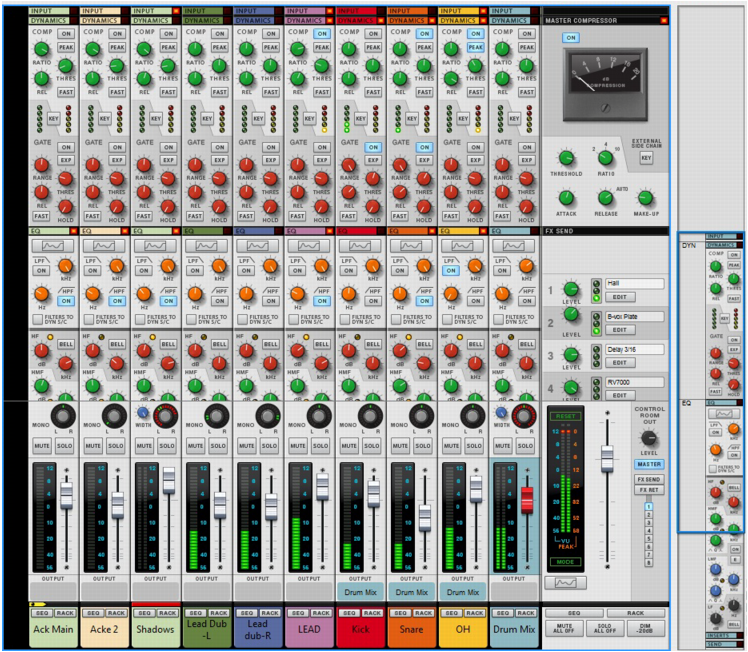Click the blue width knob on Shadows

coord(142,411)
